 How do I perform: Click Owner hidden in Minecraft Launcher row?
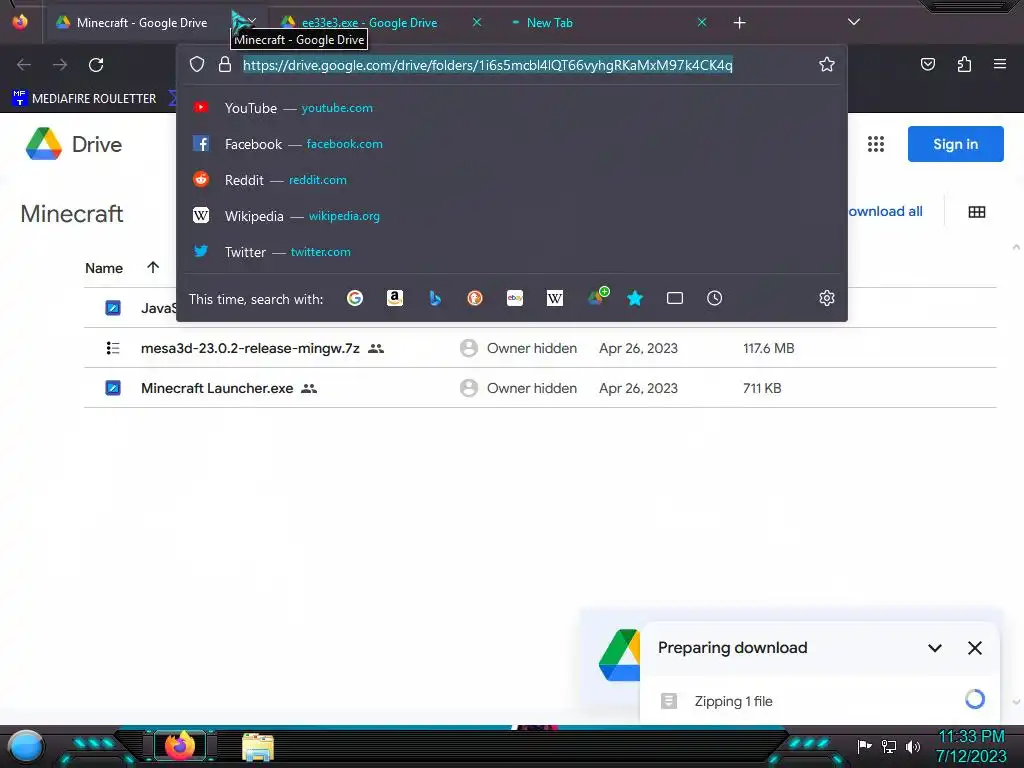532,388
